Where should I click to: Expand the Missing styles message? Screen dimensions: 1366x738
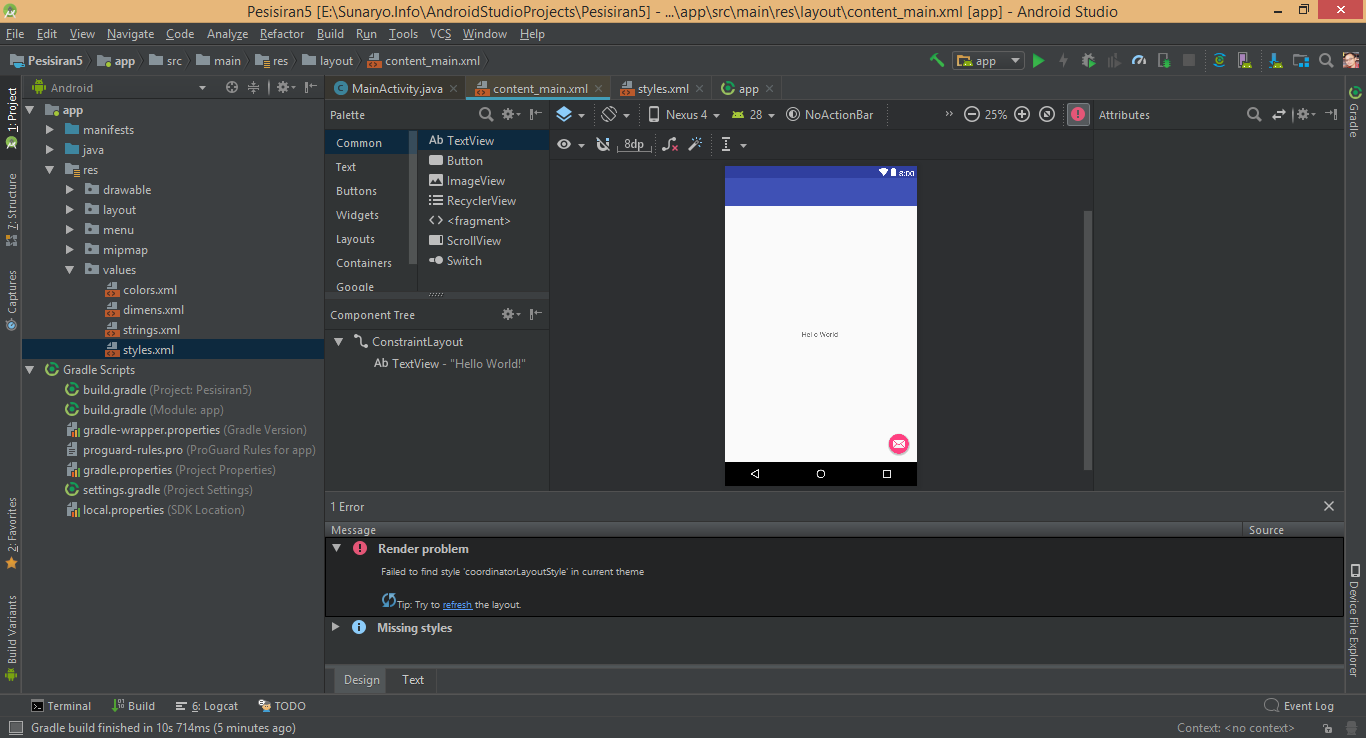click(336, 627)
